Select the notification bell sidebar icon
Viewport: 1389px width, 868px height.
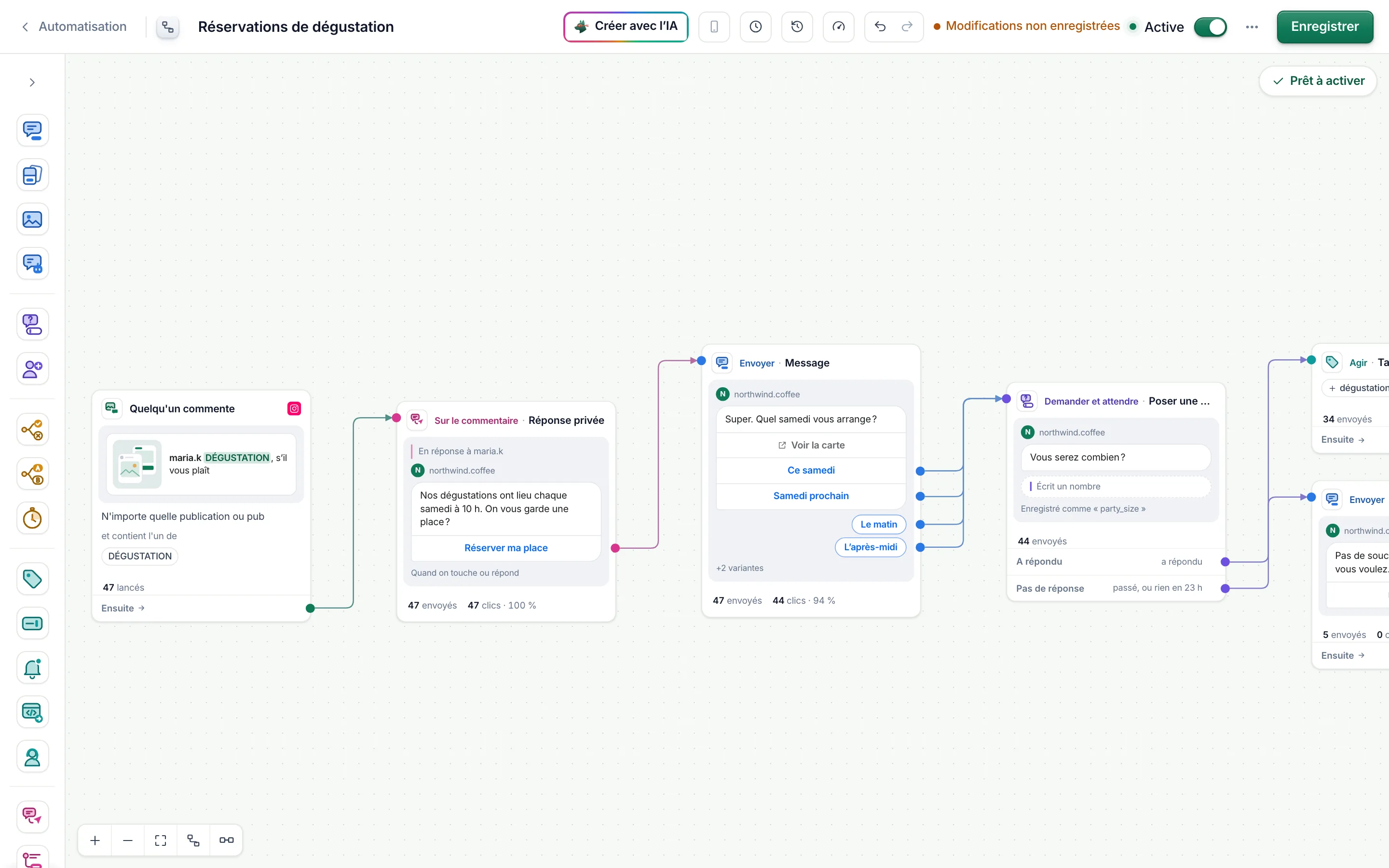point(32,668)
